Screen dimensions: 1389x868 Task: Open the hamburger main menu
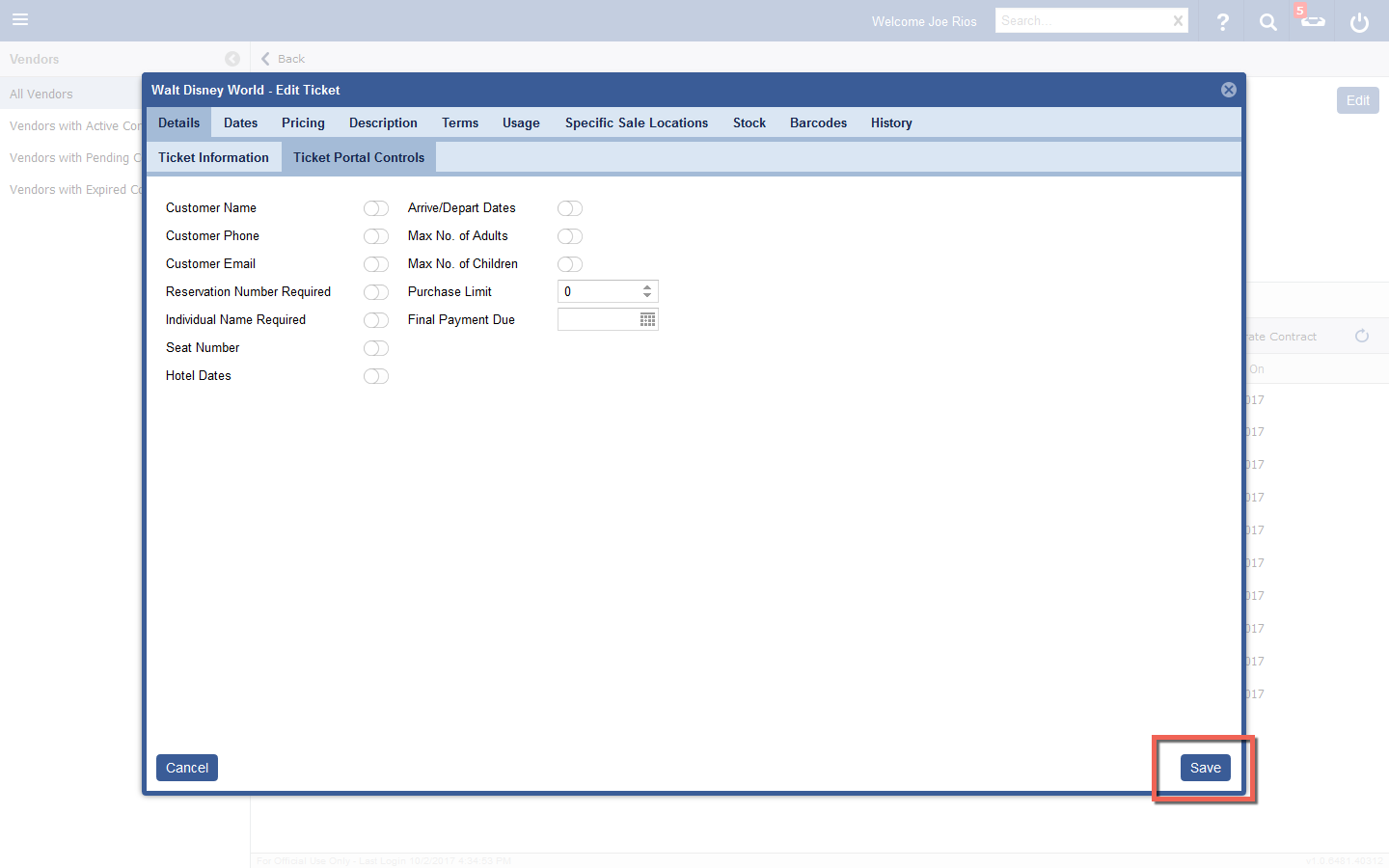20,20
